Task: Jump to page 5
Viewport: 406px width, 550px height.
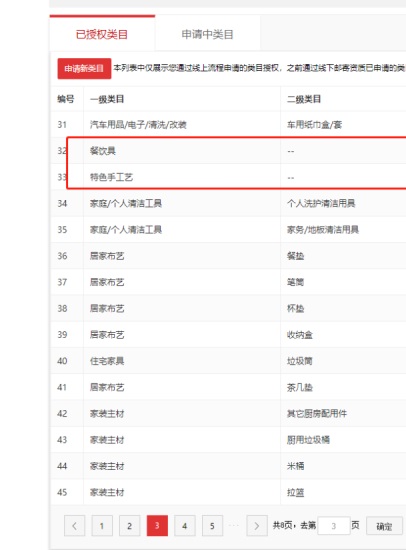Action: 212,525
